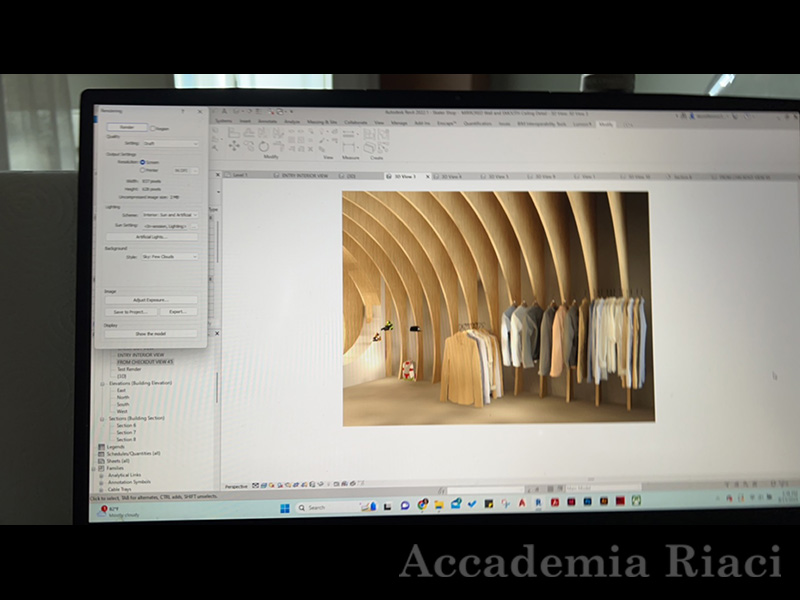
Task: Click Temporary Hide/Isolate glasses icon
Action: click(320, 484)
